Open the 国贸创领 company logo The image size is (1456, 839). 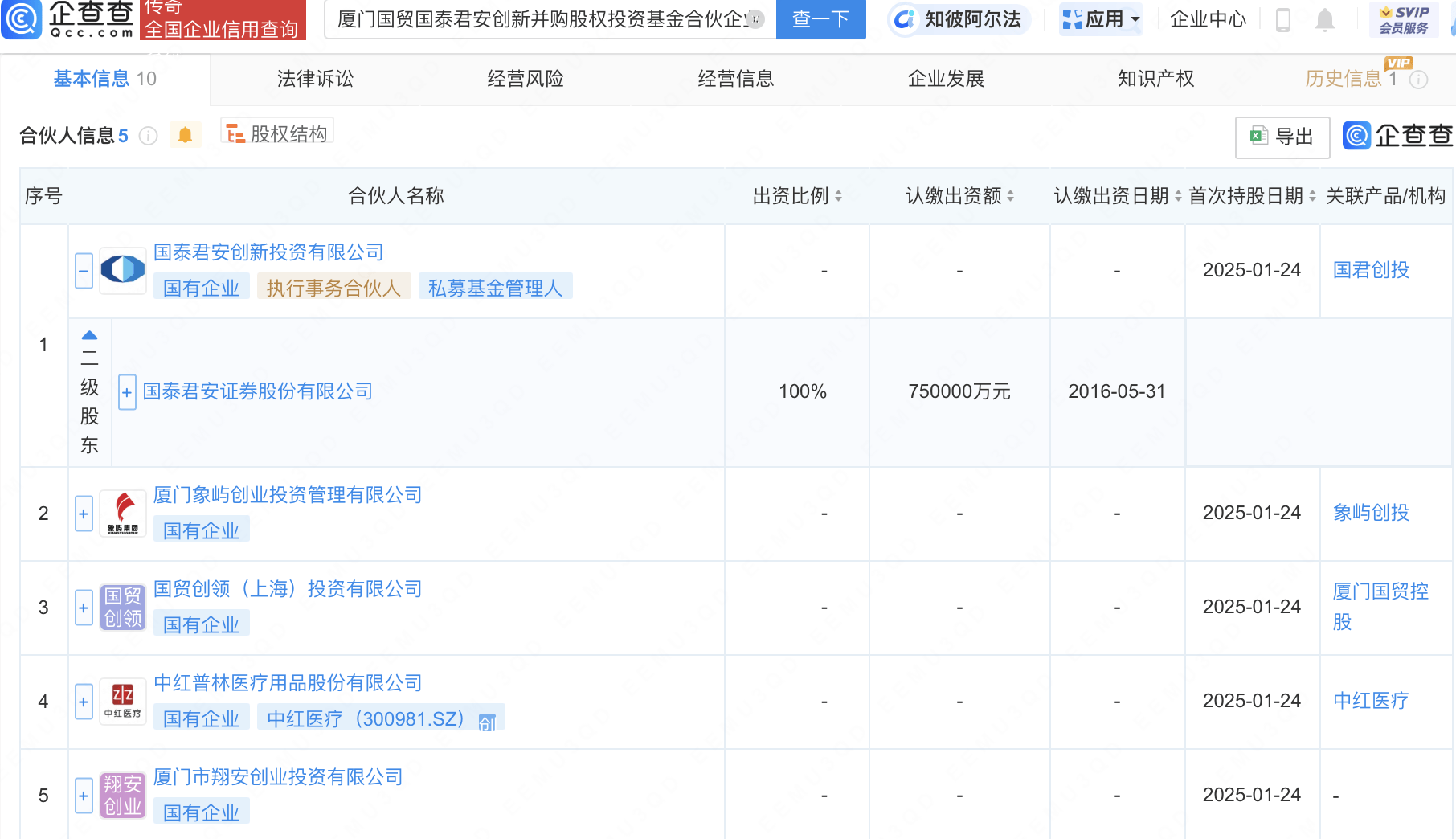coord(123,607)
